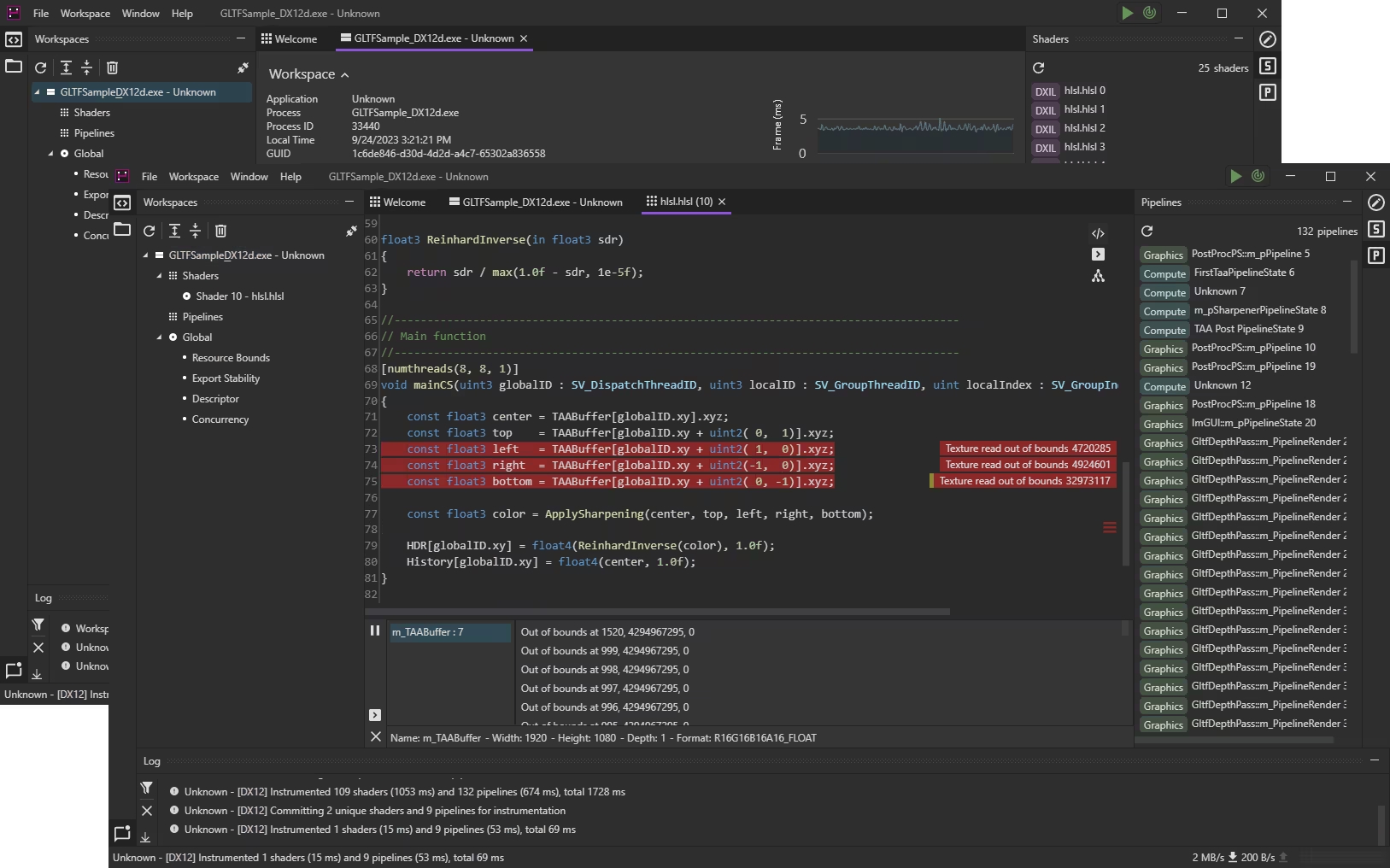1390x868 pixels.
Task: Toggle the S side panel button
Action: 1375,229
